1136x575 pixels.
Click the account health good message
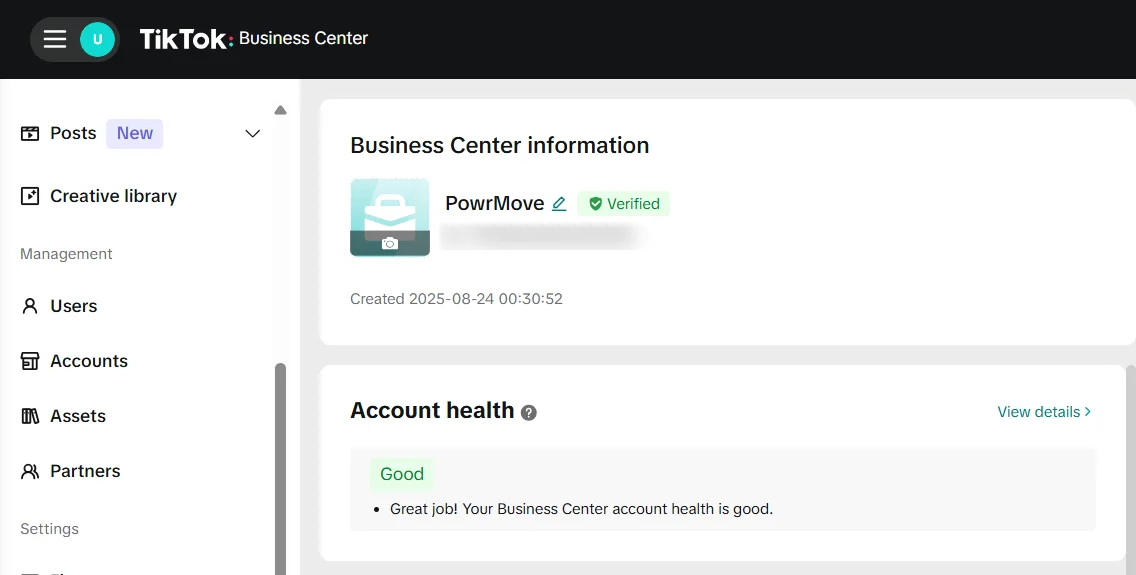(x=581, y=509)
